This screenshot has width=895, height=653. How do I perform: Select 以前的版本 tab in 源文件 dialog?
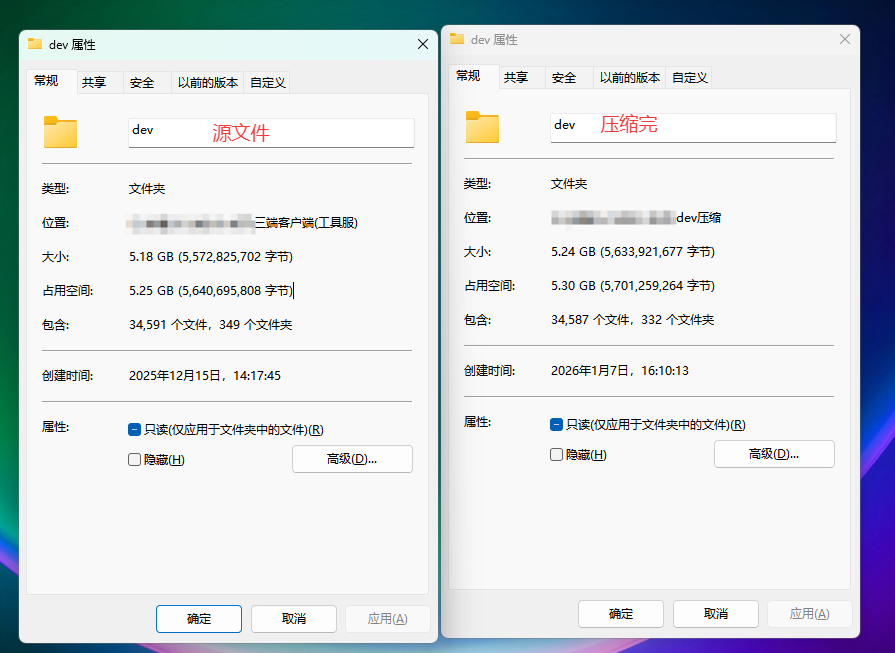coord(208,83)
